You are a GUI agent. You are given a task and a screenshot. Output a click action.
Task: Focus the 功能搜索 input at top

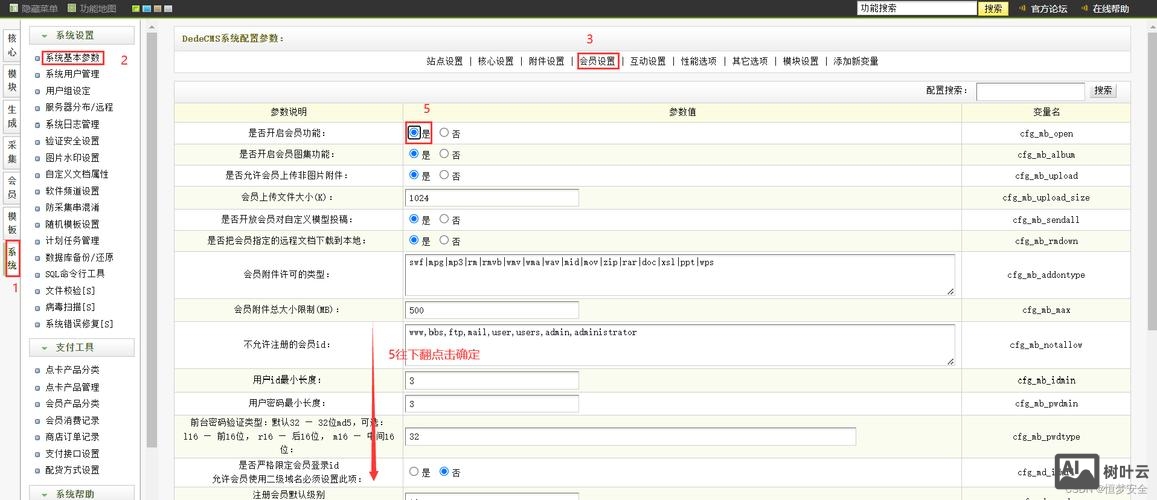click(x=916, y=8)
